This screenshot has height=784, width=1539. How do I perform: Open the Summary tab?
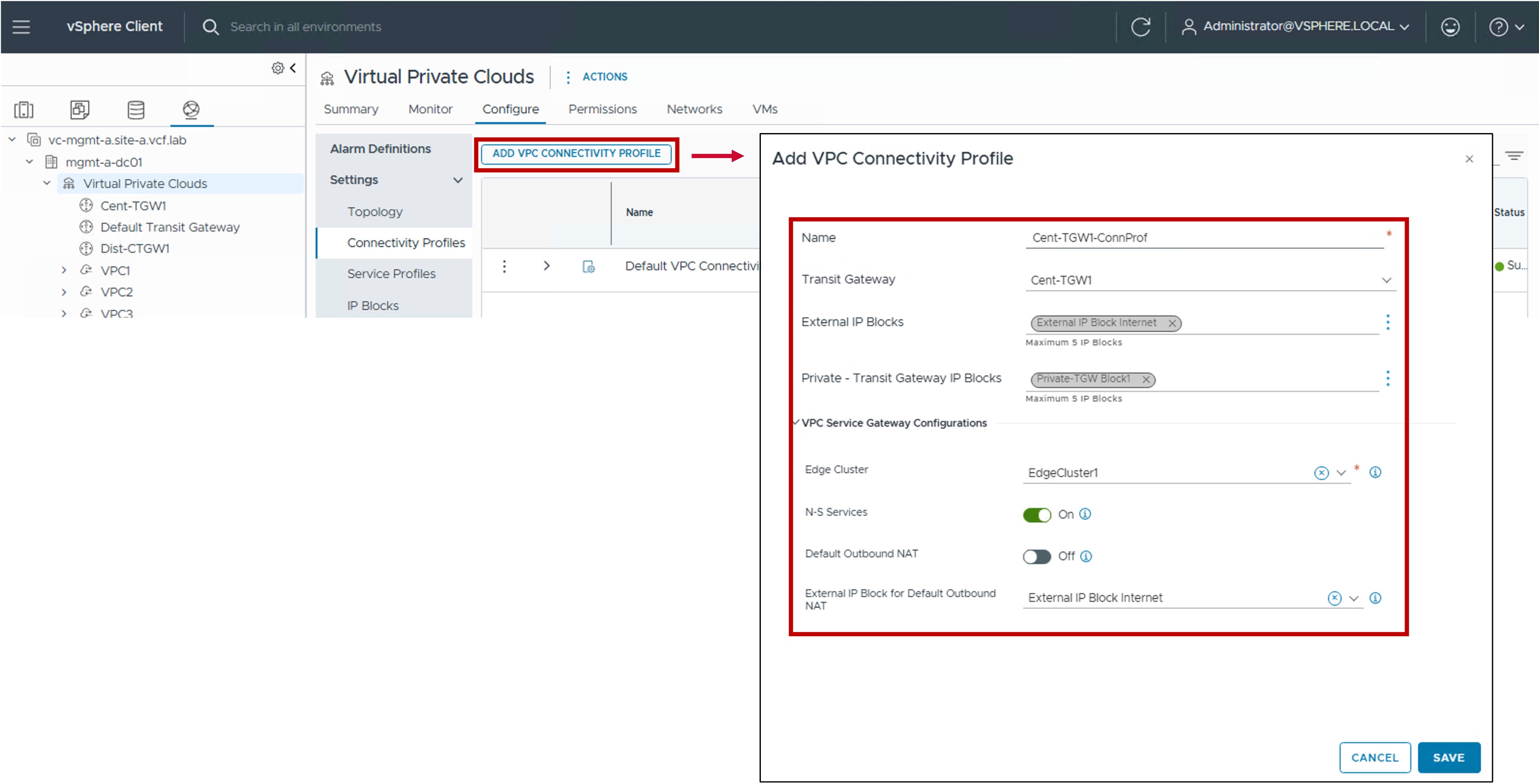(351, 109)
